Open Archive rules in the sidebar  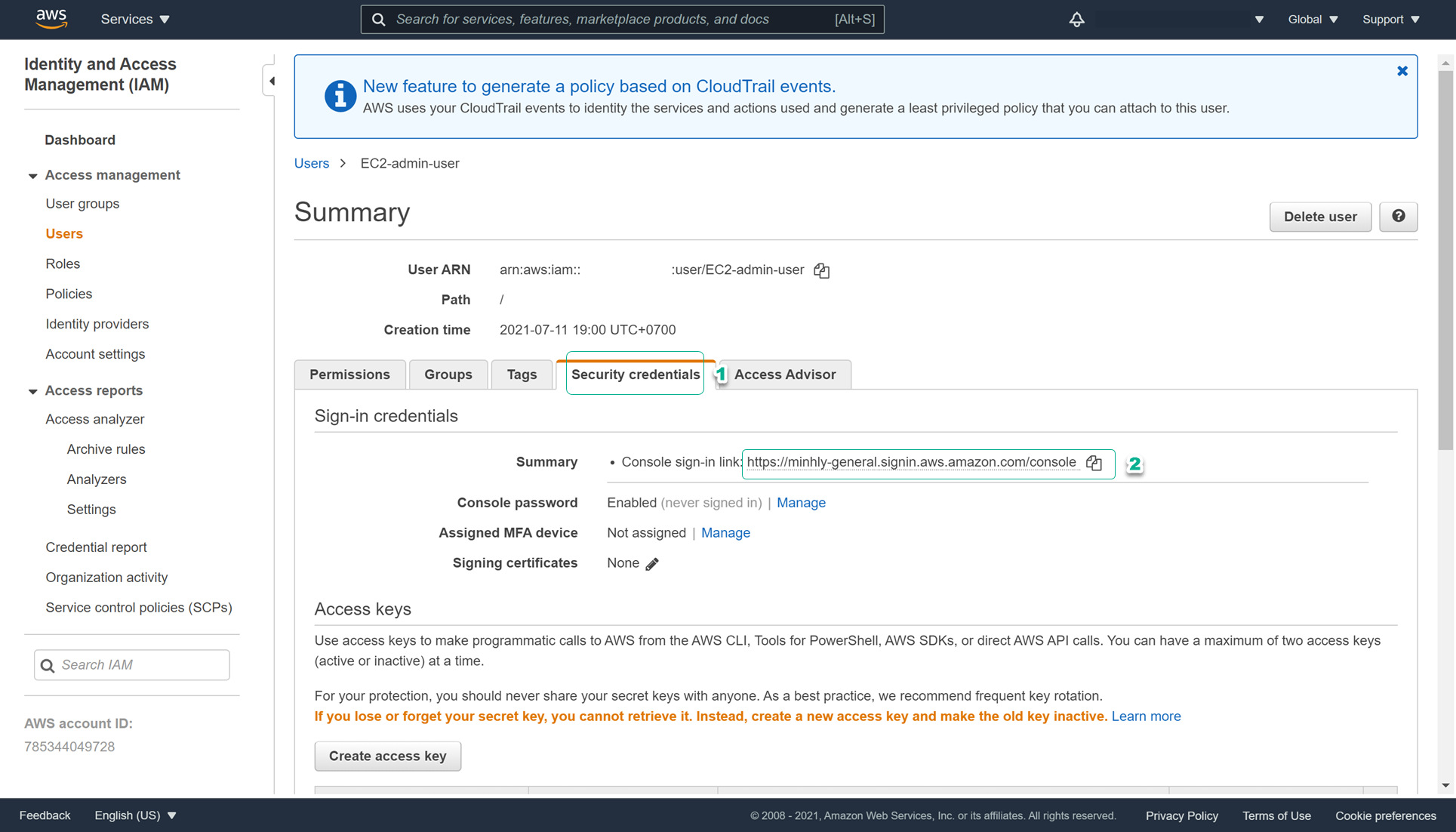click(106, 450)
